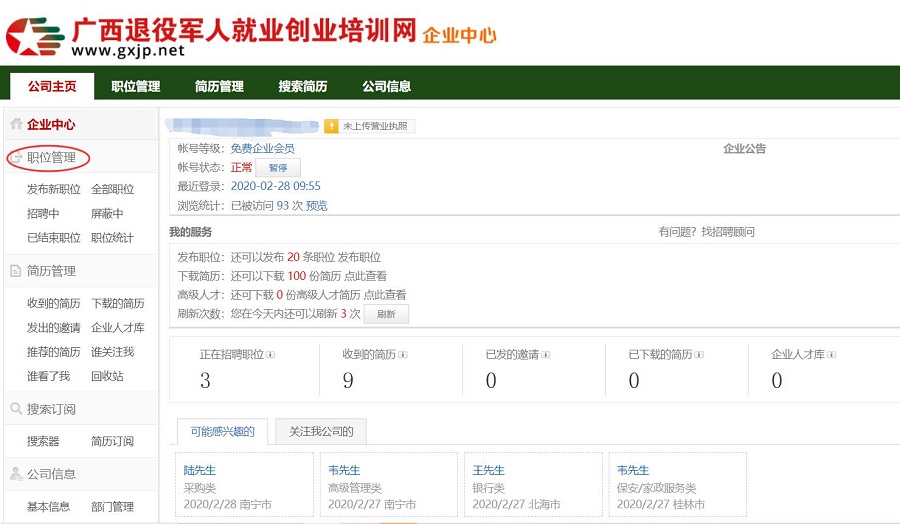Open the 公司主页 navigation tab

(x=52, y=87)
